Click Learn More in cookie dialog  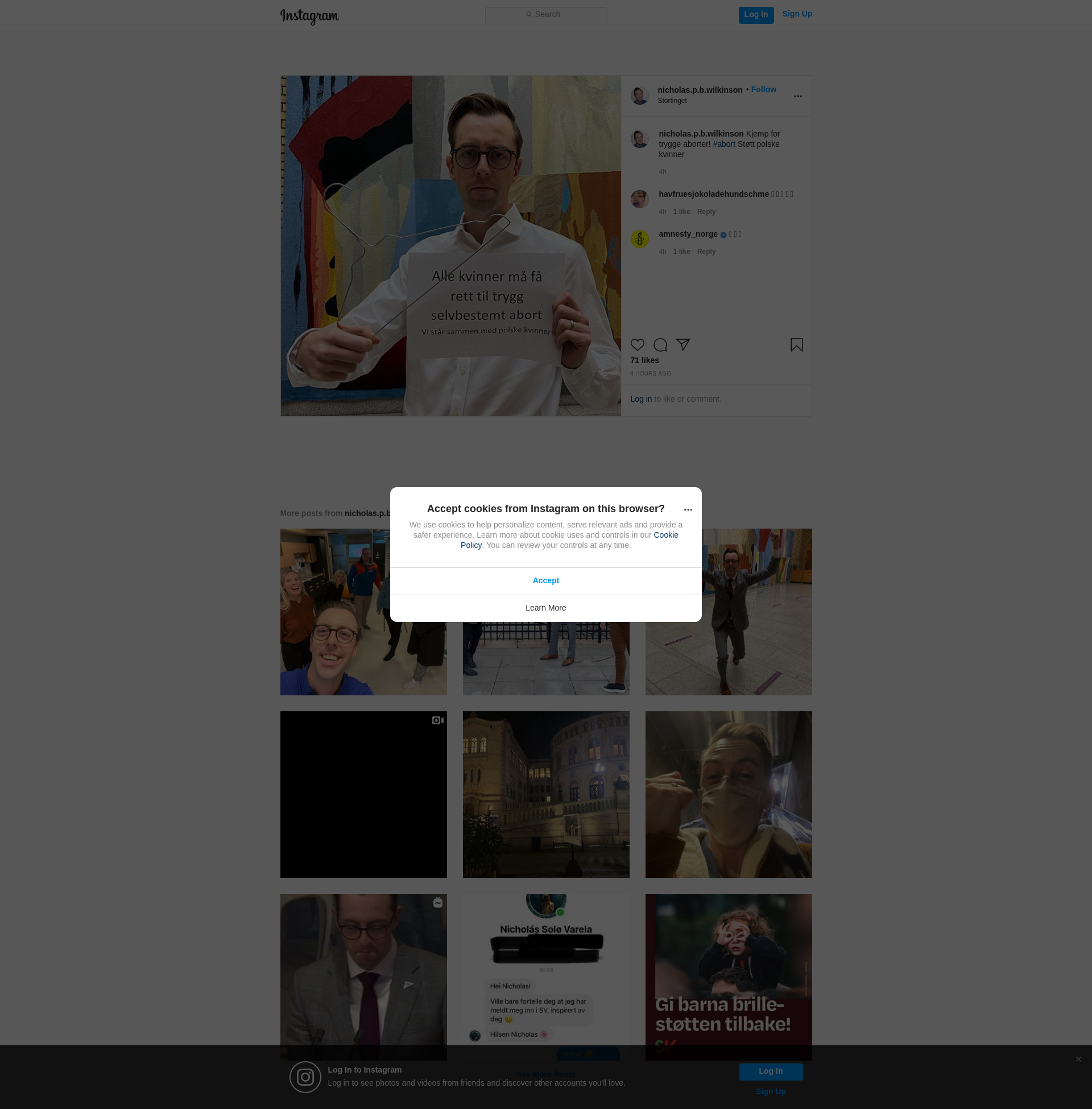(x=545, y=608)
